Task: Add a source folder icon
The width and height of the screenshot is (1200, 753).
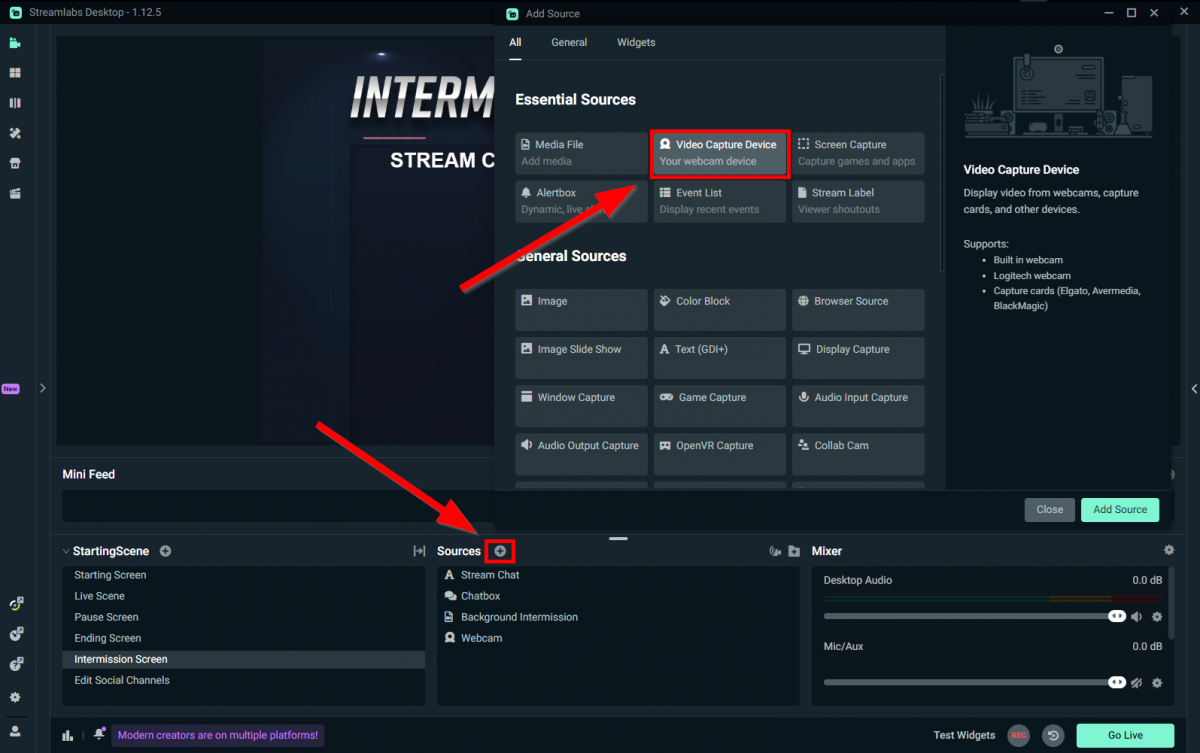Action: tap(794, 551)
